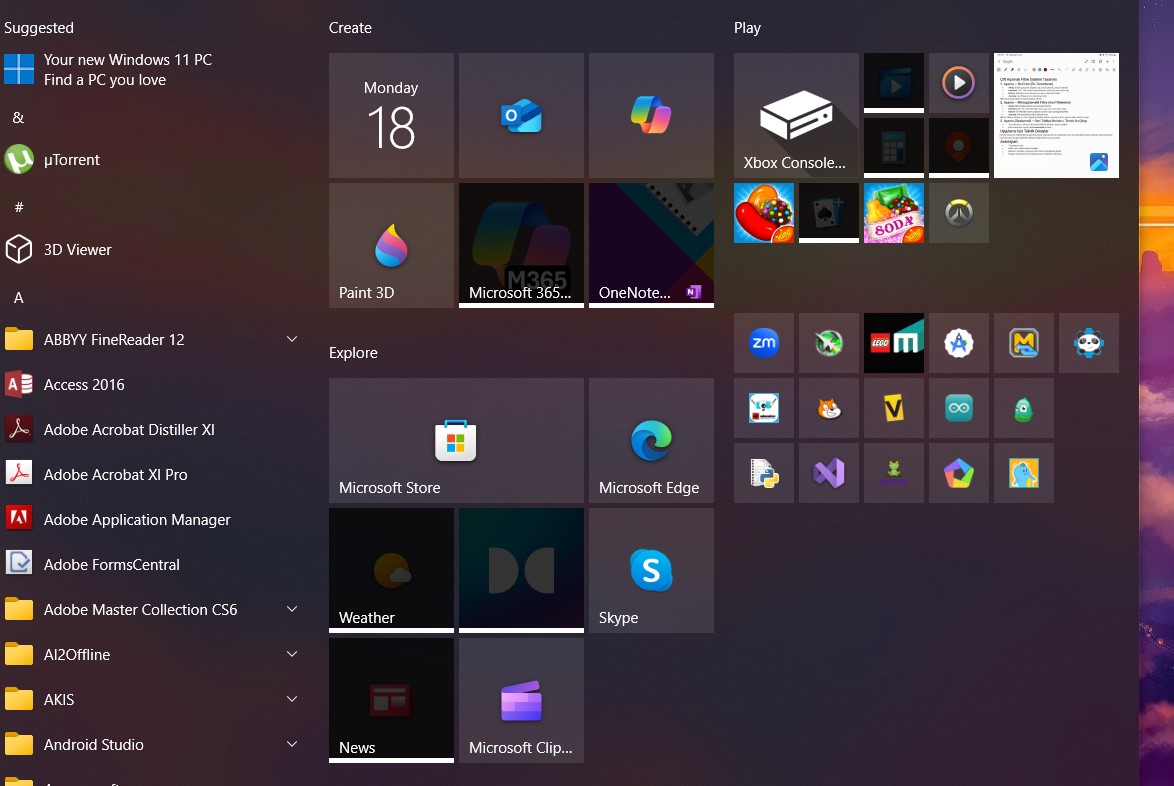This screenshot has height=786, width=1174.
Task: Open the robot education app tile
Action: tap(764, 408)
